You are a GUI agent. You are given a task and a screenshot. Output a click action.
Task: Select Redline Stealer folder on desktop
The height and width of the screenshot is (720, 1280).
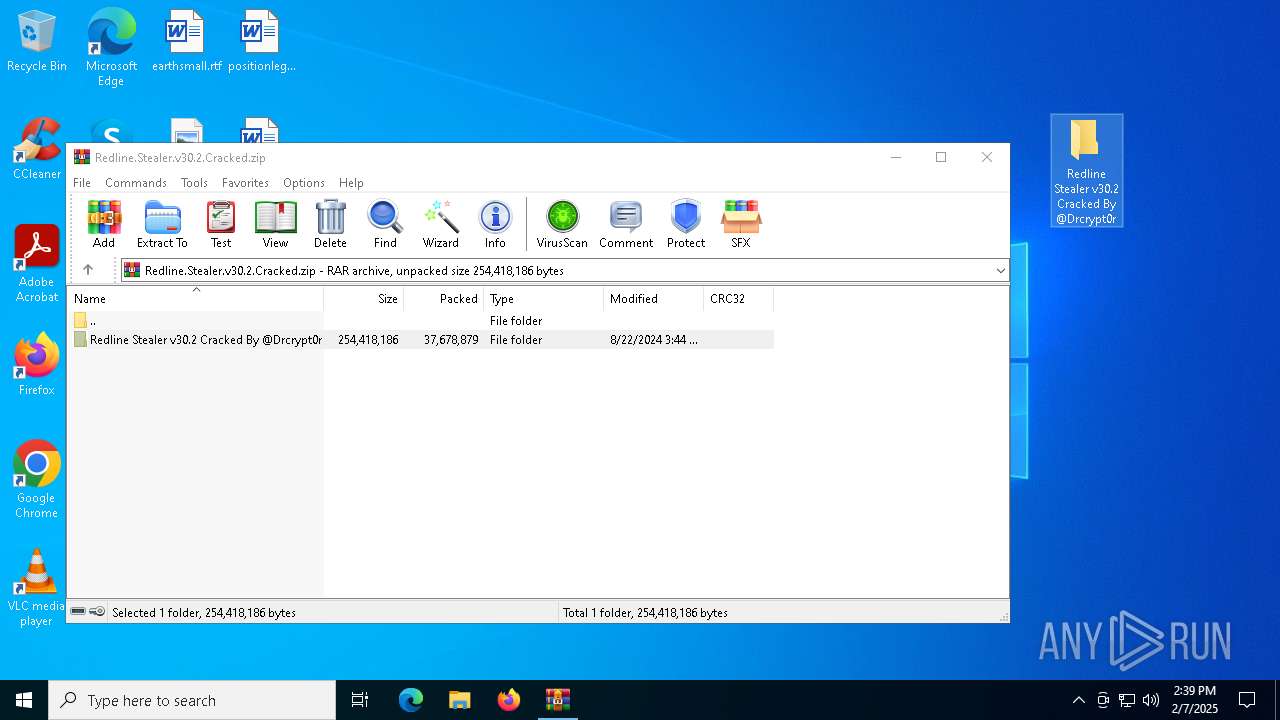pyautogui.click(x=1086, y=171)
